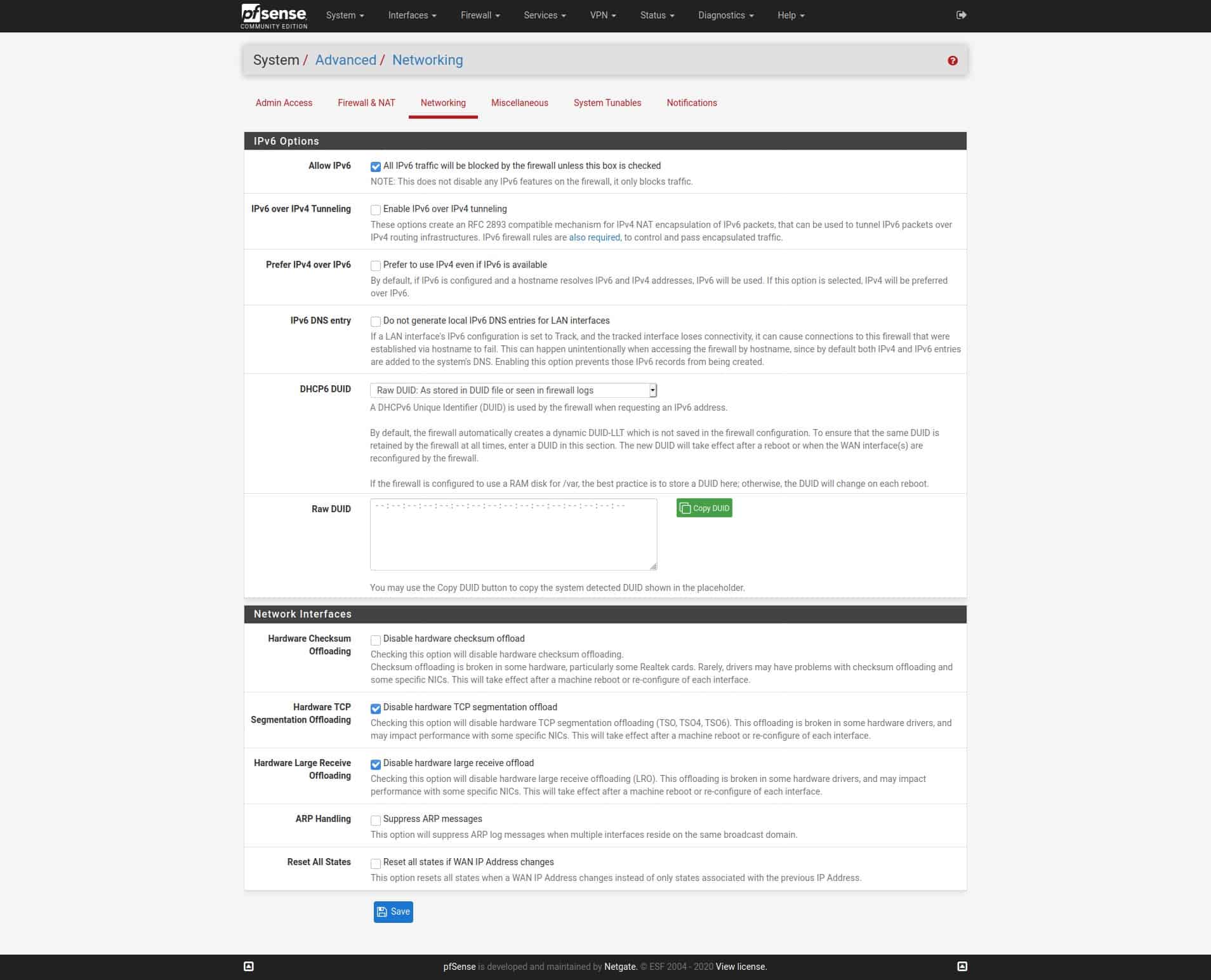The height and width of the screenshot is (980, 1211).
Task: Switch to the Firewall & NAT tab
Action: tap(366, 103)
